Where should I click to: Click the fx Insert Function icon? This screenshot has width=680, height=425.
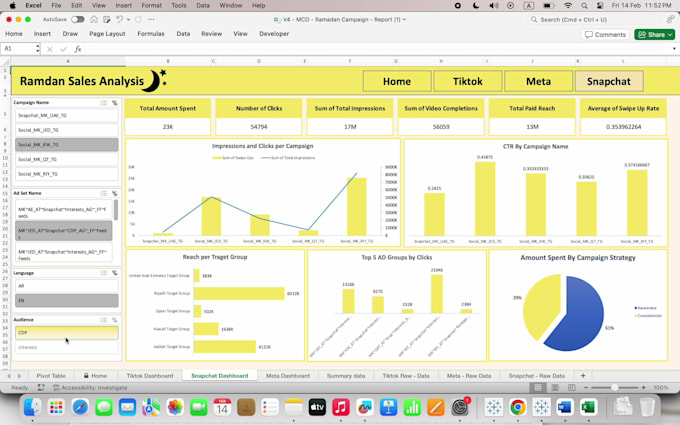pyautogui.click(x=78, y=49)
